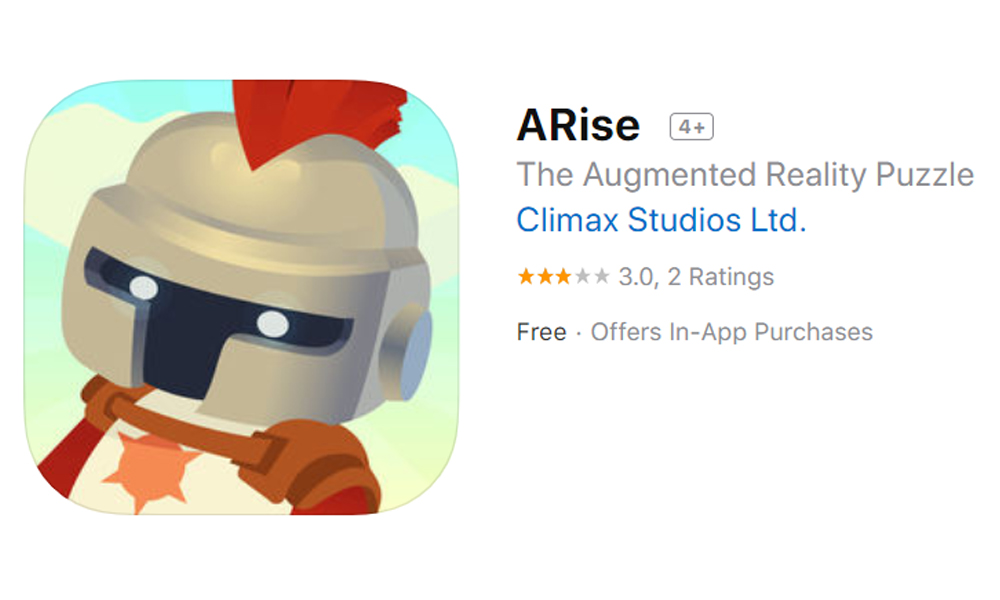The width and height of the screenshot is (1000, 600).
Task: Click the ARise knight app icon
Action: click(241, 297)
